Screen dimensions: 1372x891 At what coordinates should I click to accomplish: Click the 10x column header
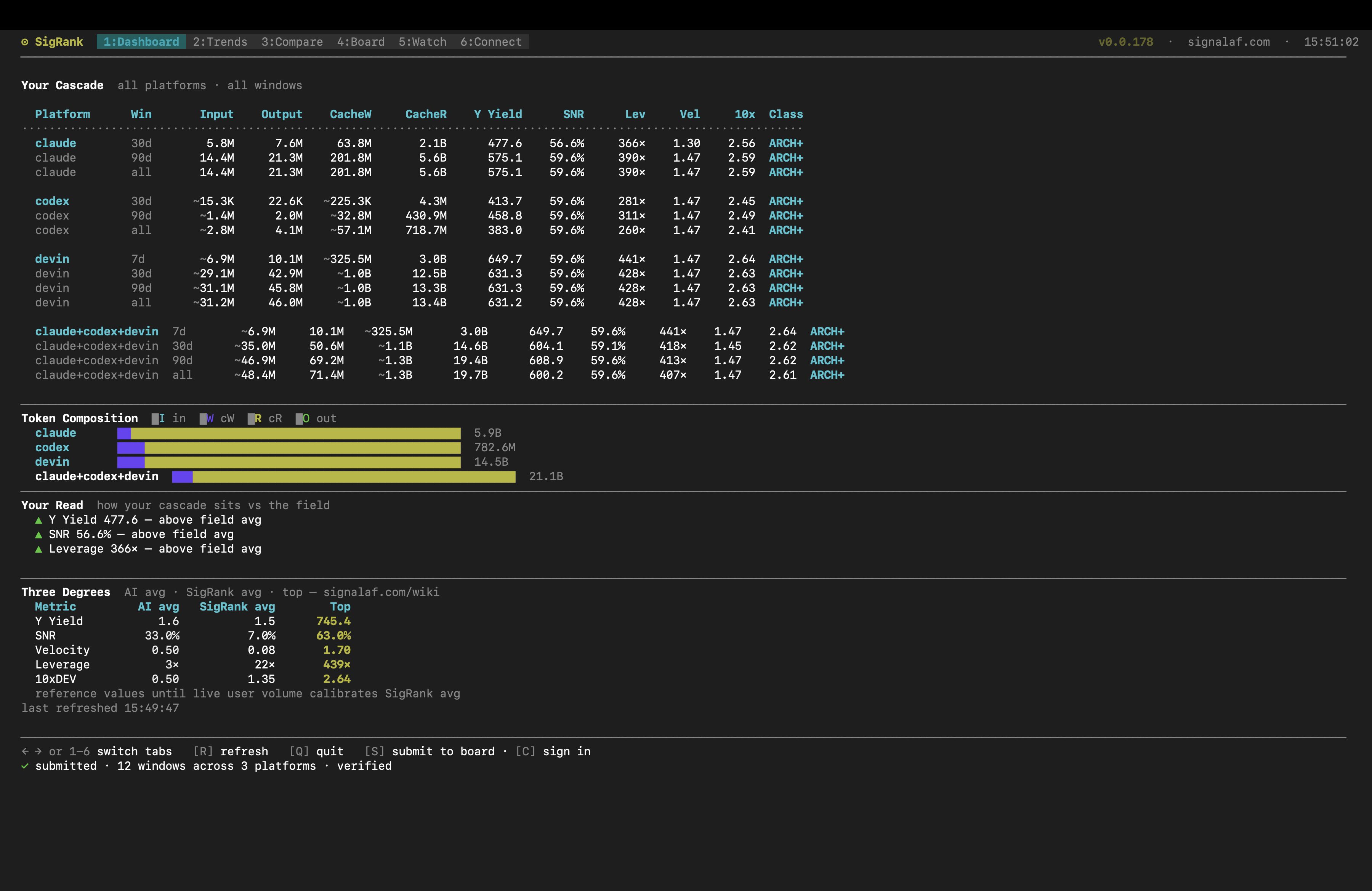pyautogui.click(x=745, y=114)
